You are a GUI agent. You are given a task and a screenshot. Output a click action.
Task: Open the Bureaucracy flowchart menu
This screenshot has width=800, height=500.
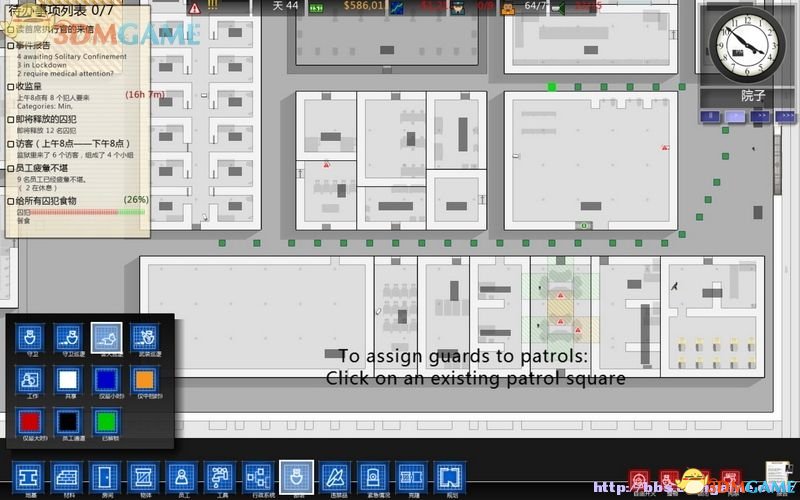(x=259, y=478)
